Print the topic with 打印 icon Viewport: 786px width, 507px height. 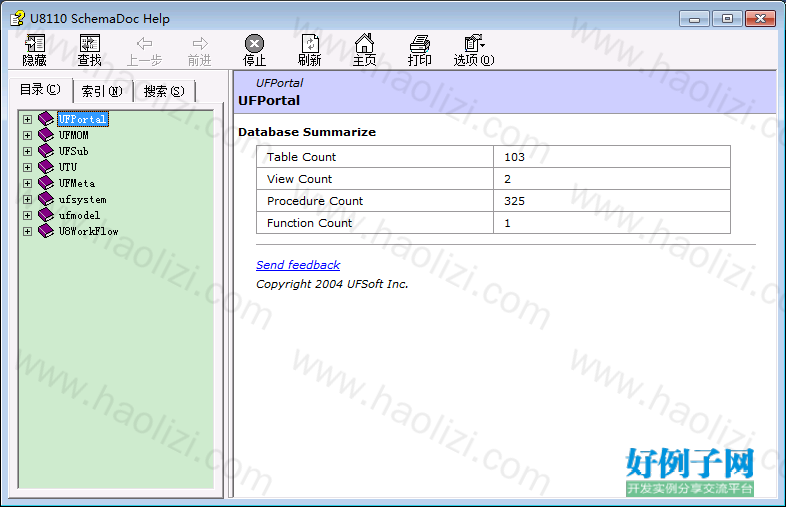[420, 44]
